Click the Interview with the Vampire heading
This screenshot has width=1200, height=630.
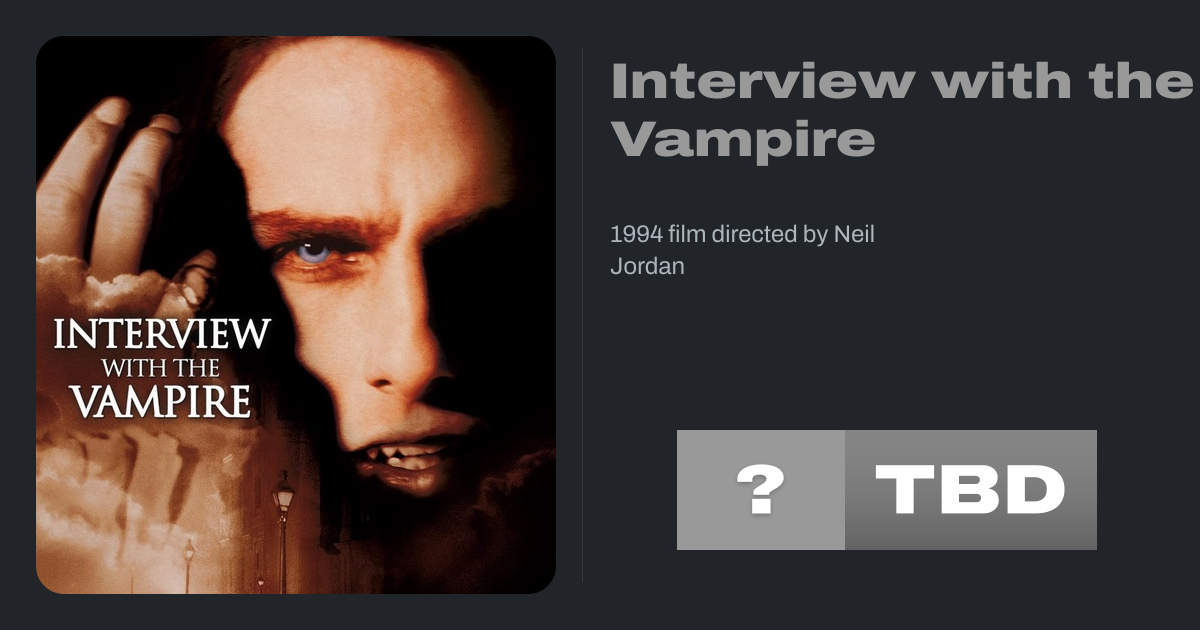pos(901,110)
